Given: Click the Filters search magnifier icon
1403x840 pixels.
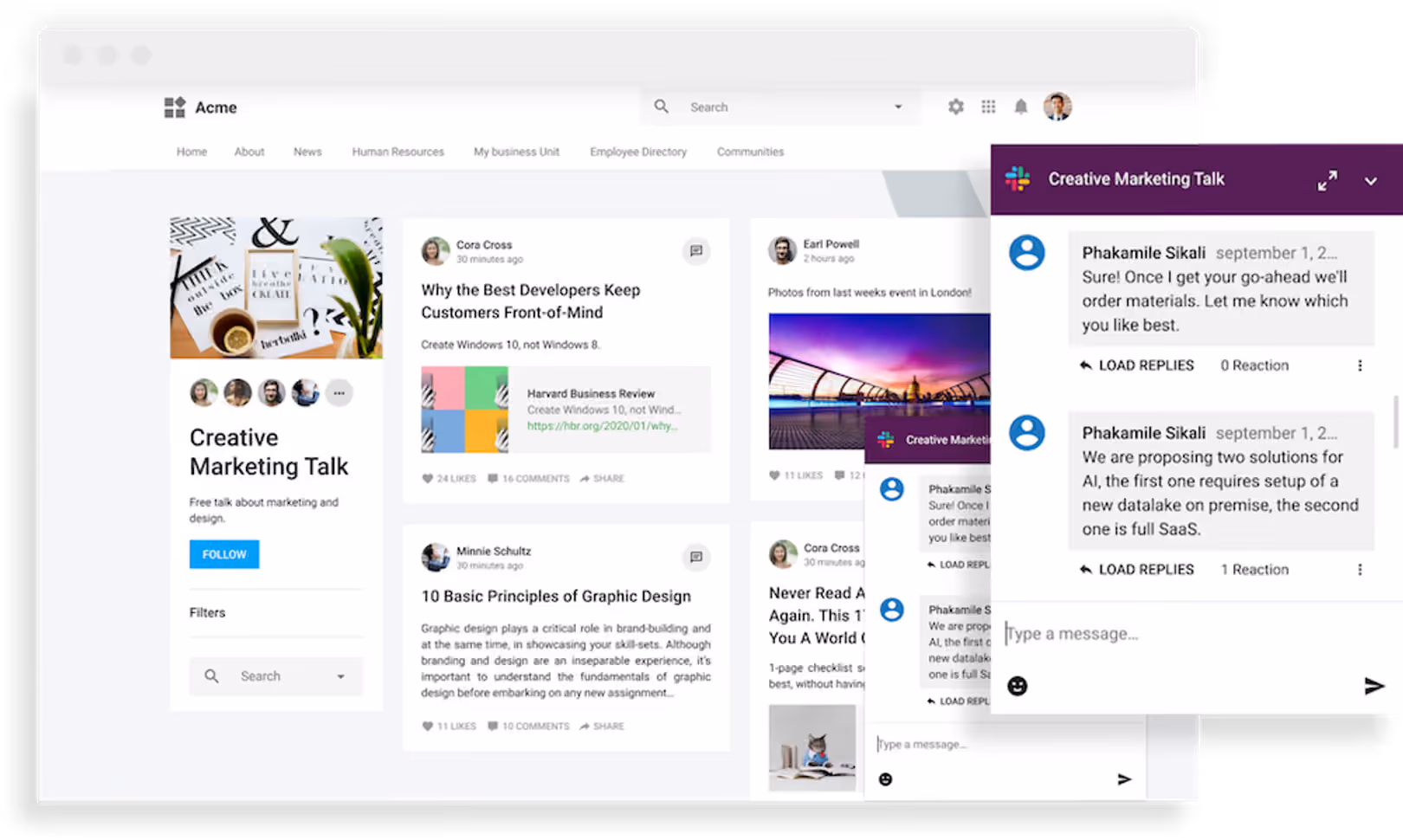Looking at the screenshot, I should pos(211,676).
